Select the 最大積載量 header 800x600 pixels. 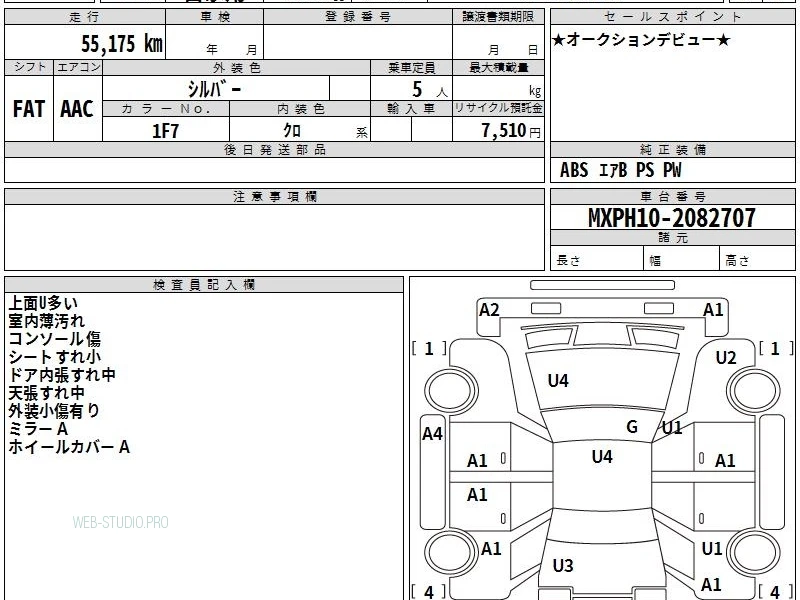coord(498,67)
